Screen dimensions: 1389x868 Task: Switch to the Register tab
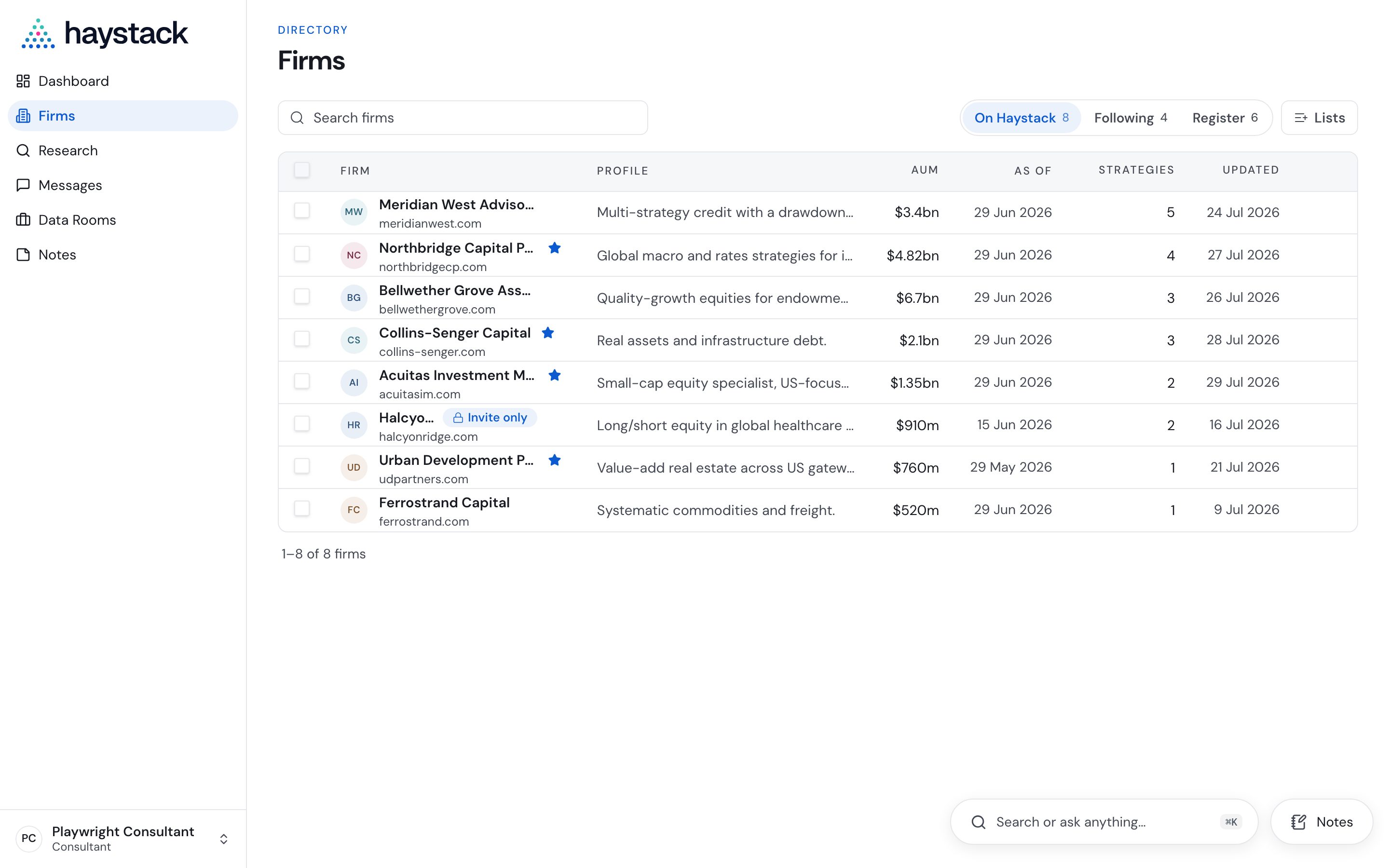coord(1225,118)
